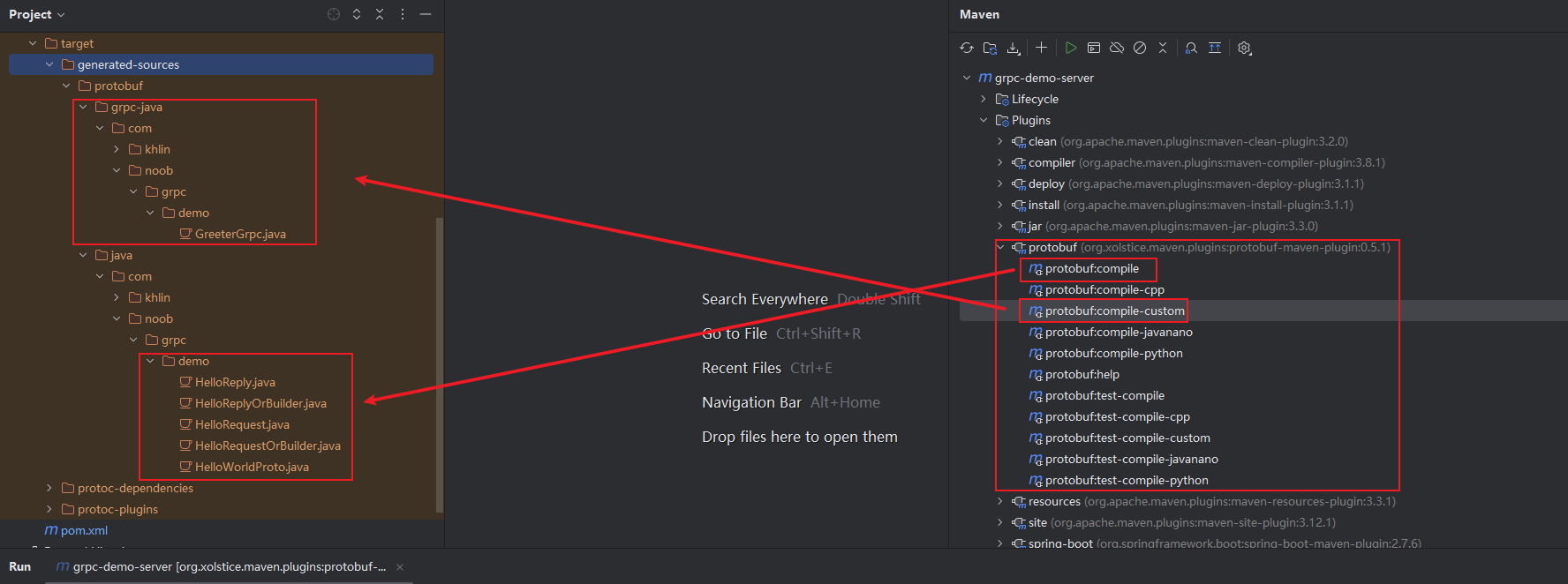Expand the Lifecycle node in Maven tree
The width and height of the screenshot is (1568, 584).
984,100
